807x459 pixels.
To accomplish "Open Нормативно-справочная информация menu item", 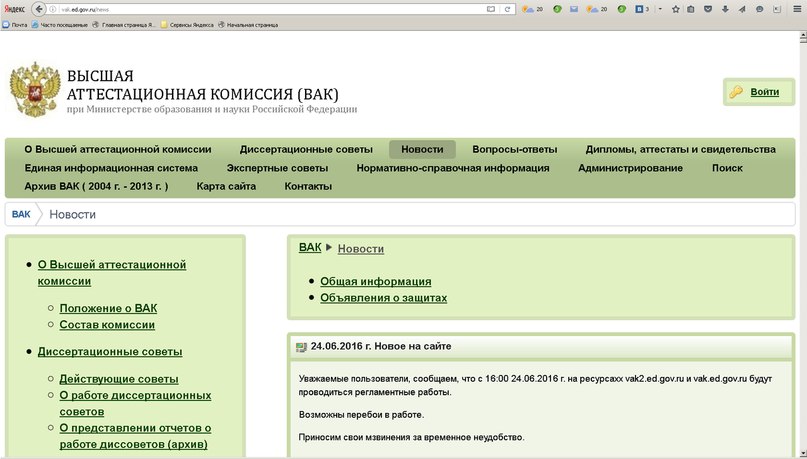I will click(x=453, y=168).
